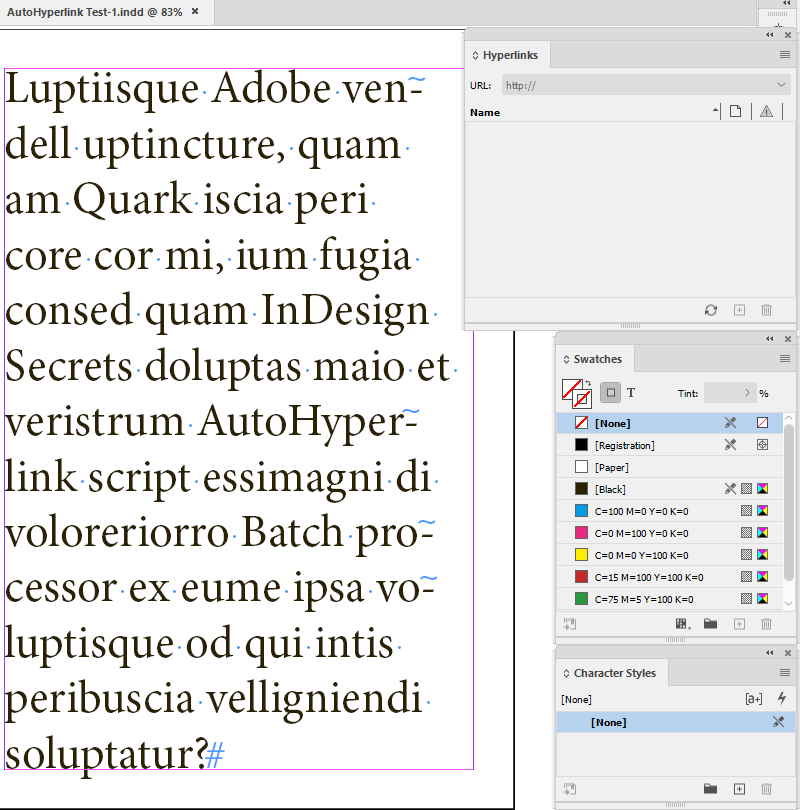
Task: Select the [Registration] swatch
Action: [x=670, y=445]
